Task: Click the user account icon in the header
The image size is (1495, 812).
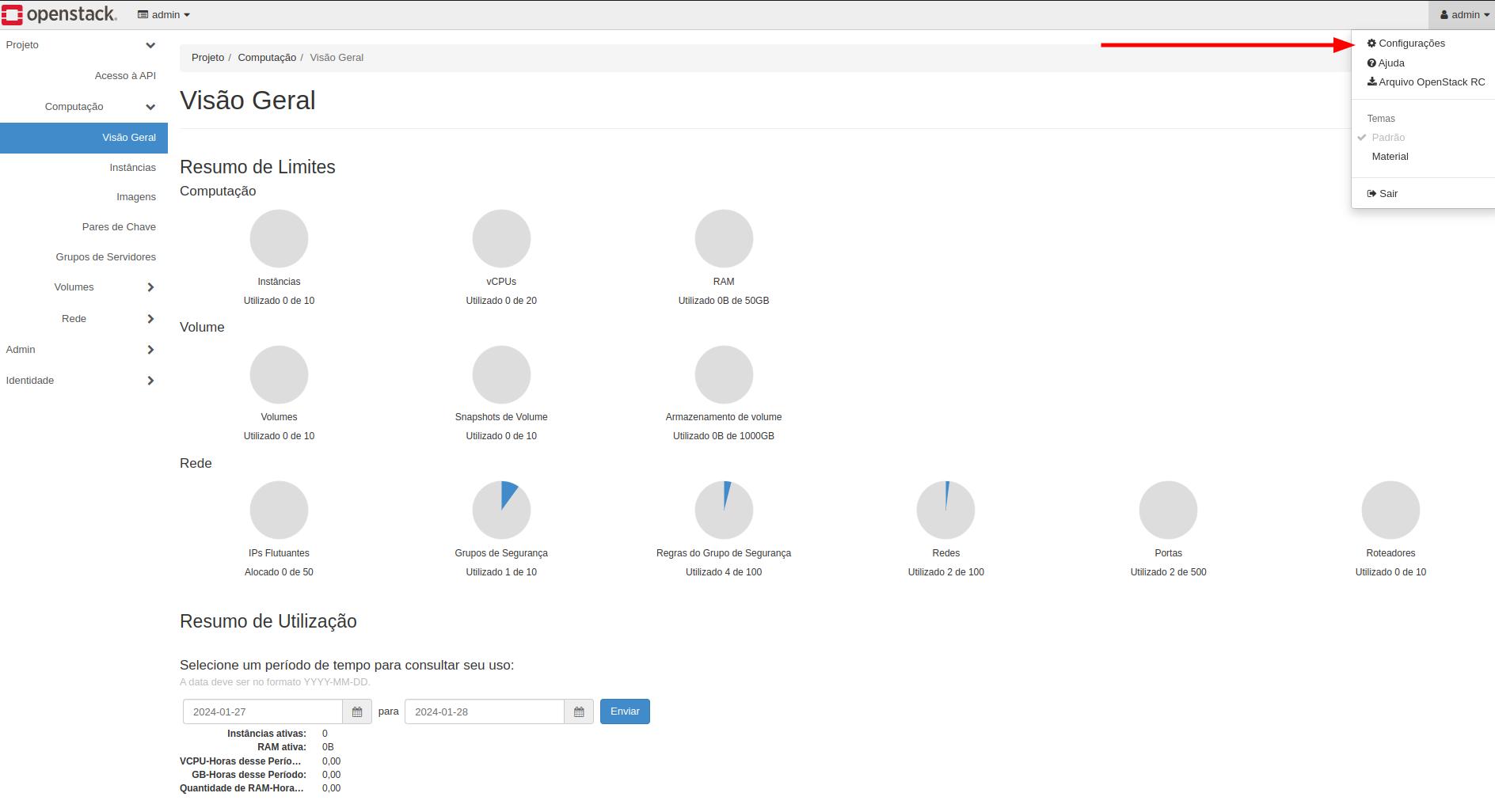Action: pyautogui.click(x=1443, y=13)
